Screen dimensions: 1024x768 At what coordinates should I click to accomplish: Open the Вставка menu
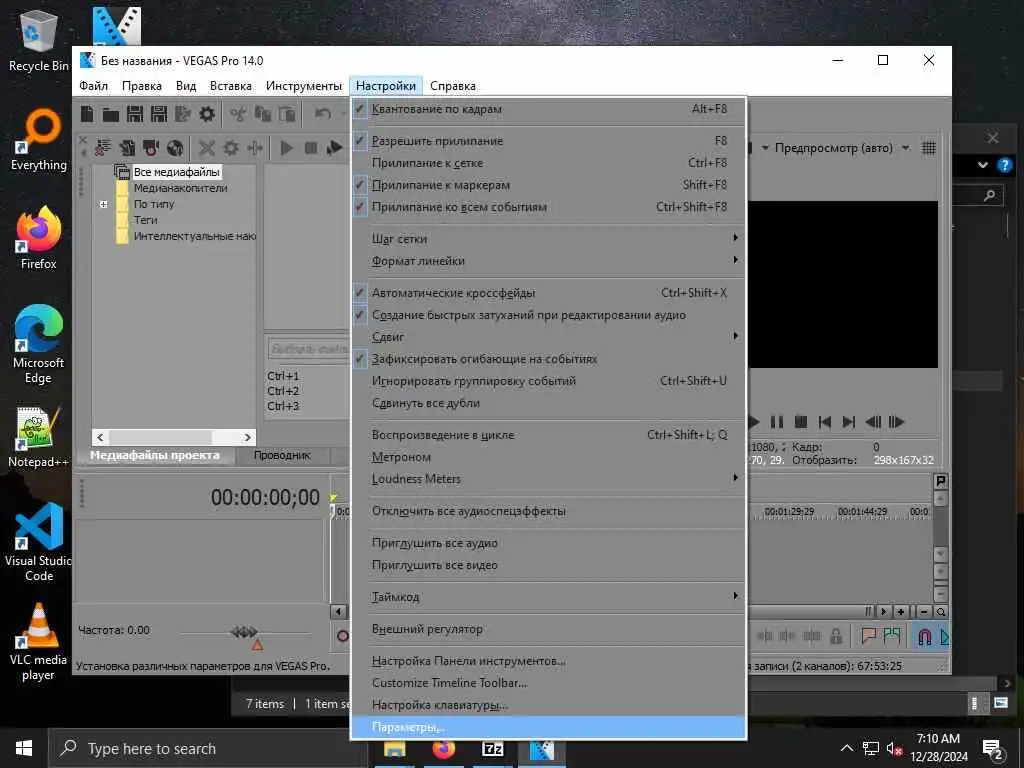(x=231, y=86)
